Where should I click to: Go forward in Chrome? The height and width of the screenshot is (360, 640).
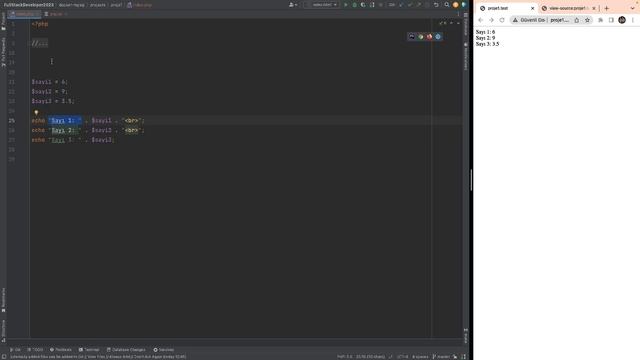(491, 20)
